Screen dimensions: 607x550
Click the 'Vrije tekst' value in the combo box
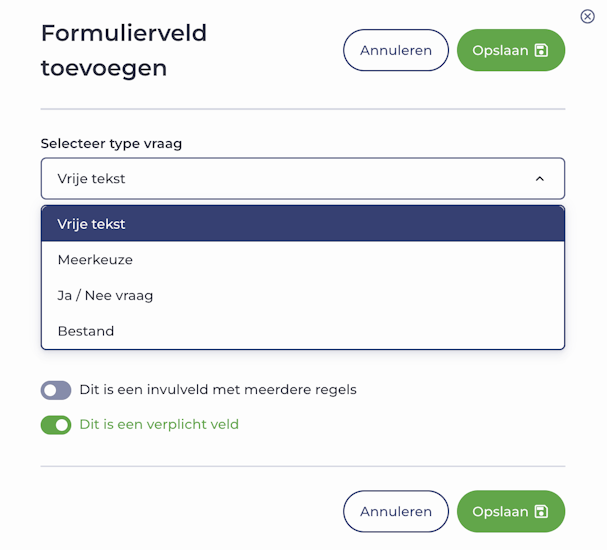pyautogui.click(x=92, y=179)
